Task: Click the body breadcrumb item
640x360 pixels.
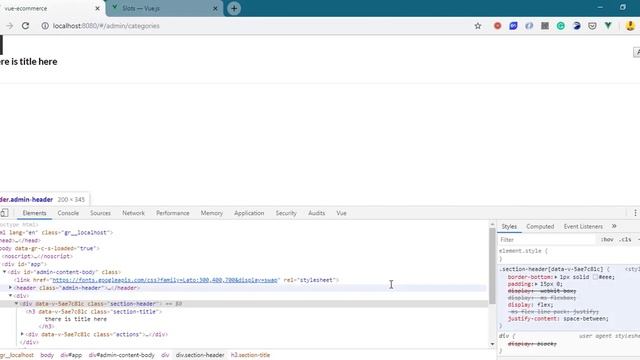Action: 47,355
